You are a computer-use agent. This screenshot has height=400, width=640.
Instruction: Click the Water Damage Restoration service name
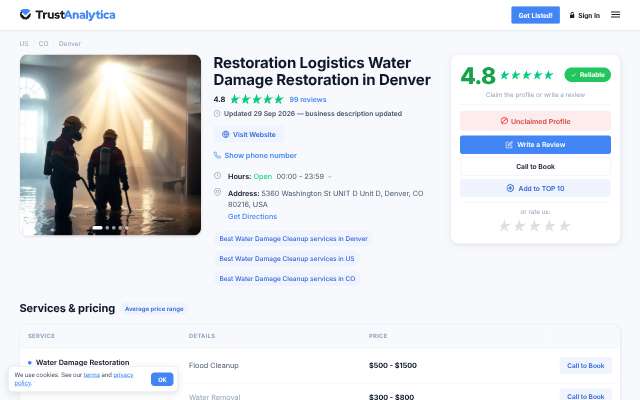pyautogui.click(x=82, y=362)
